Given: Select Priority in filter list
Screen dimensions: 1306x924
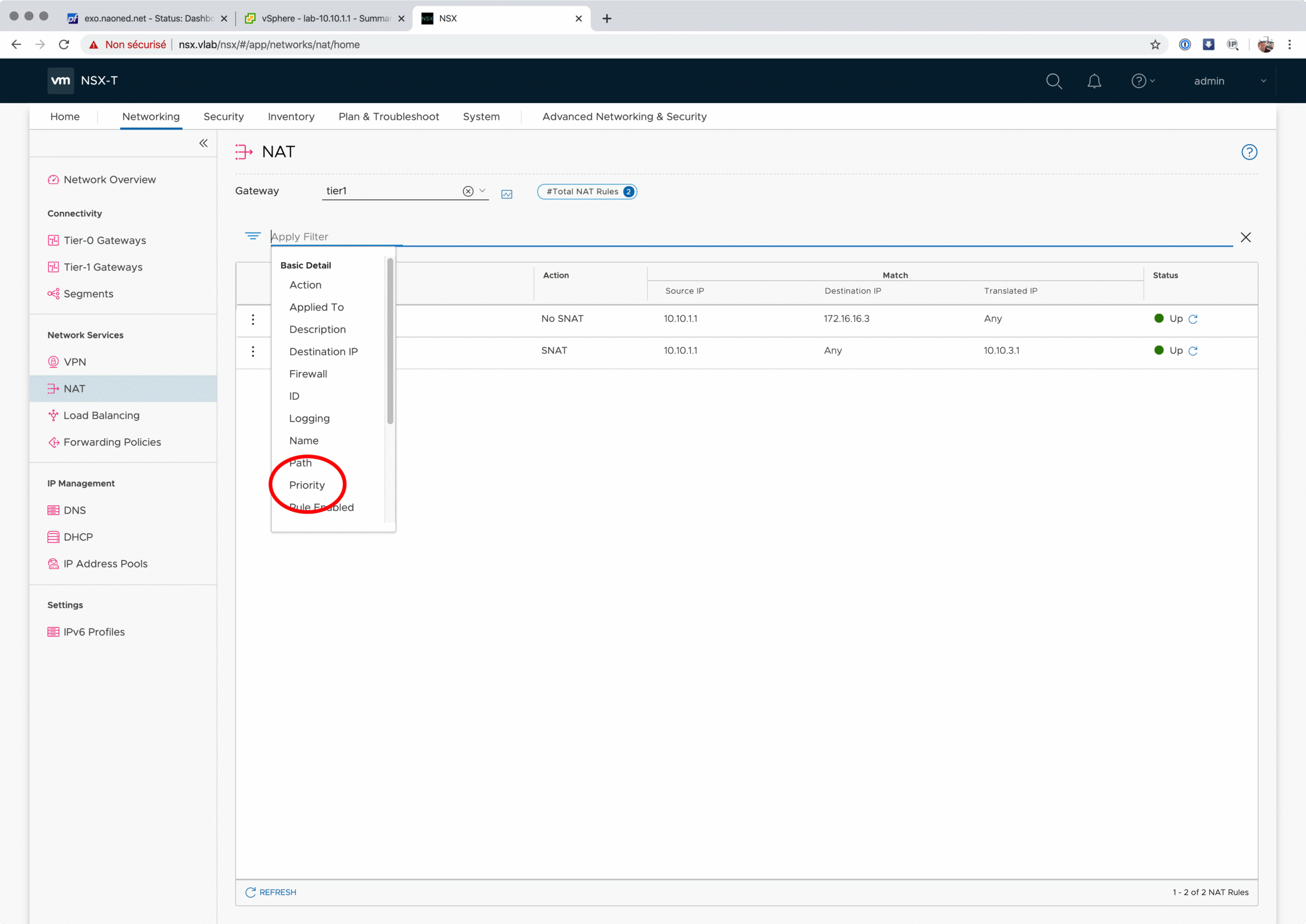Looking at the screenshot, I should click(307, 485).
